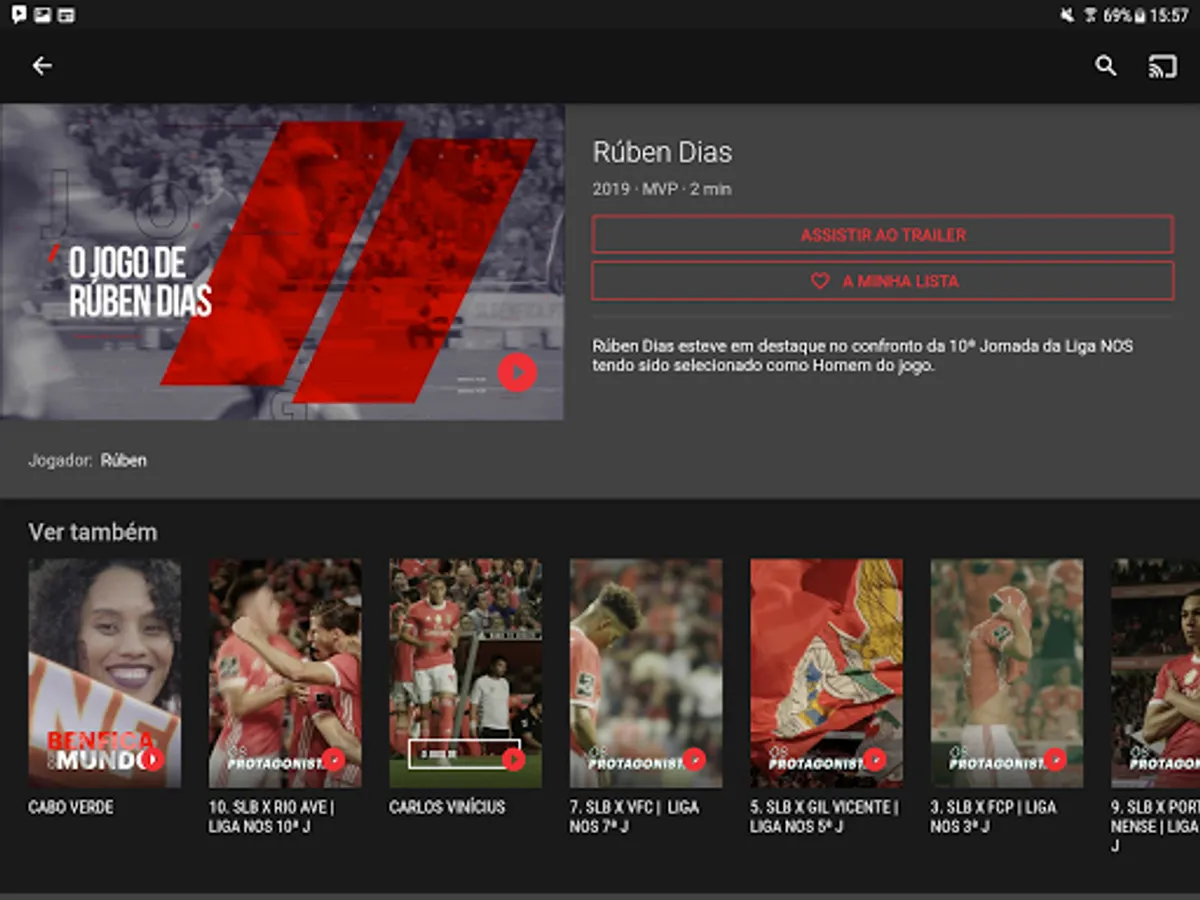Open the O Jogo de Rúben Dias banner image
Viewport: 1200px width, 900px height.
(282, 262)
